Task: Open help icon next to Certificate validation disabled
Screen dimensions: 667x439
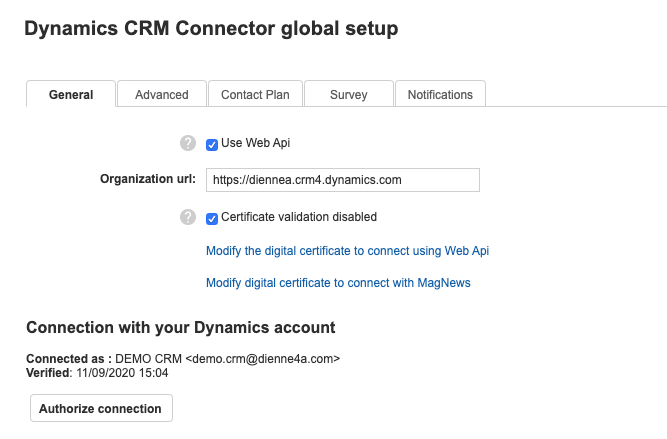Action: point(188,217)
